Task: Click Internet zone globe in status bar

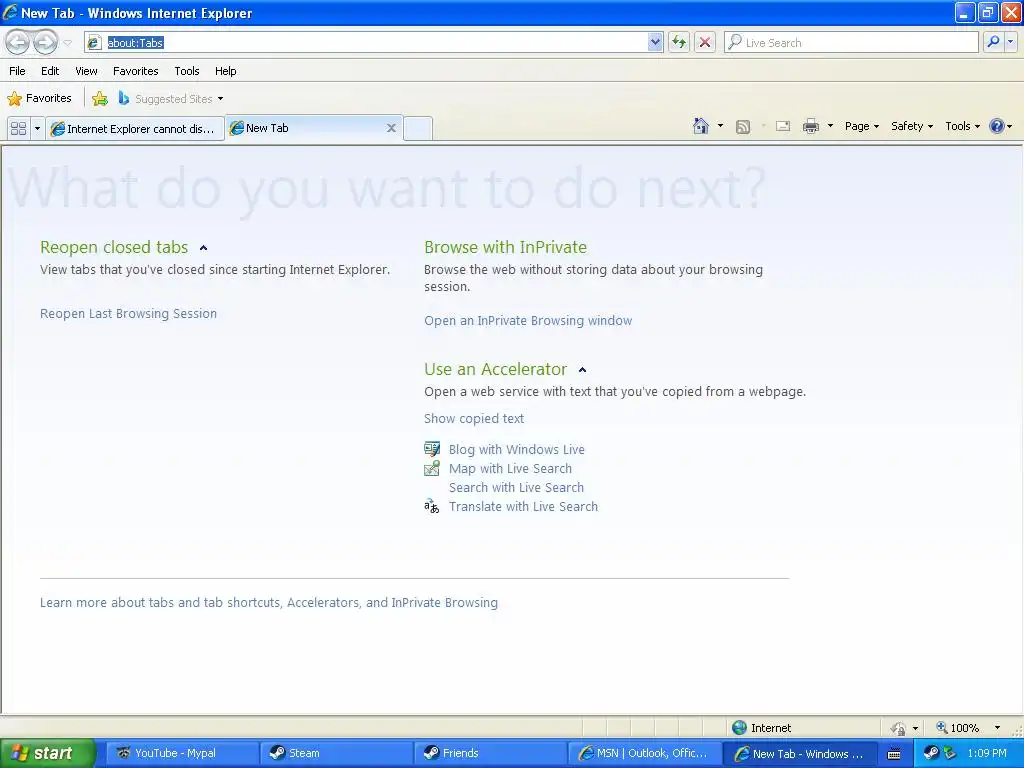Action: tap(739, 728)
